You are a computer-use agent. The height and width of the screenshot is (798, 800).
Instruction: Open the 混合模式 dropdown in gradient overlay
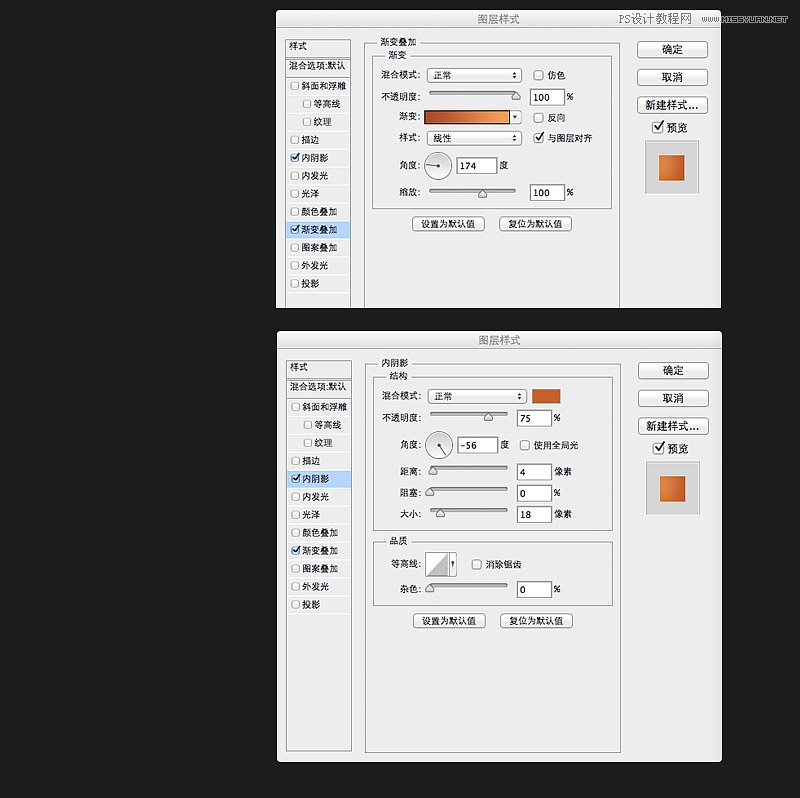tap(474, 75)
